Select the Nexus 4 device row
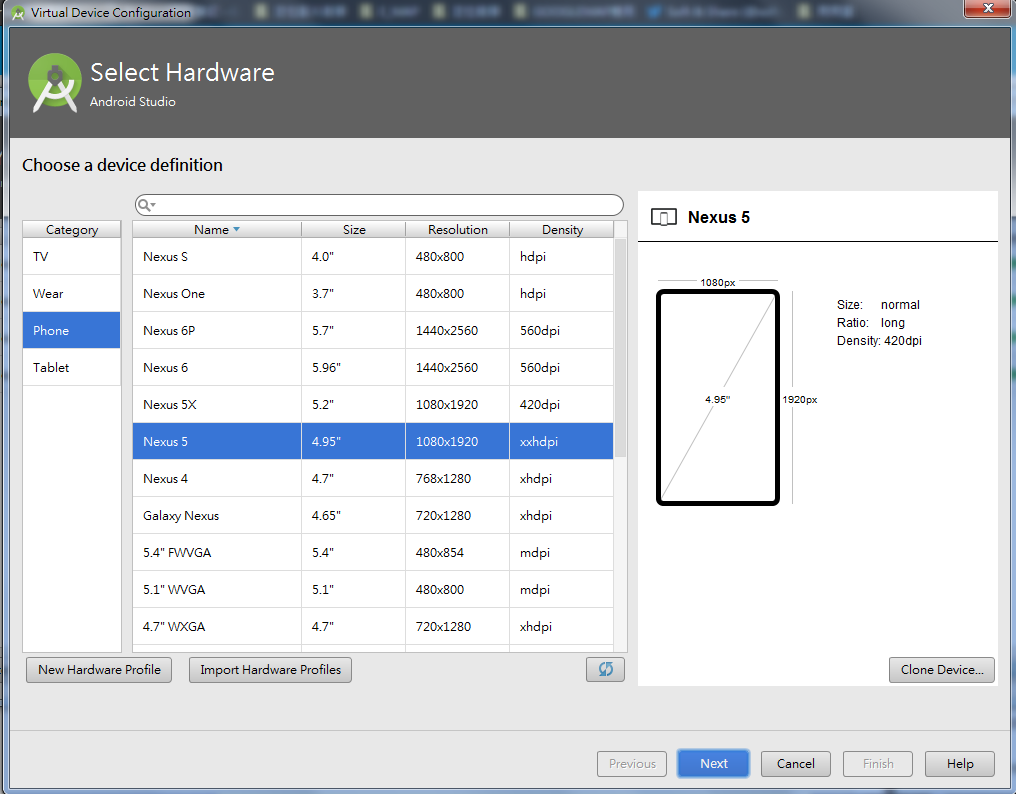The width and height of the screenshot is (1016, 794). [373, 478]
